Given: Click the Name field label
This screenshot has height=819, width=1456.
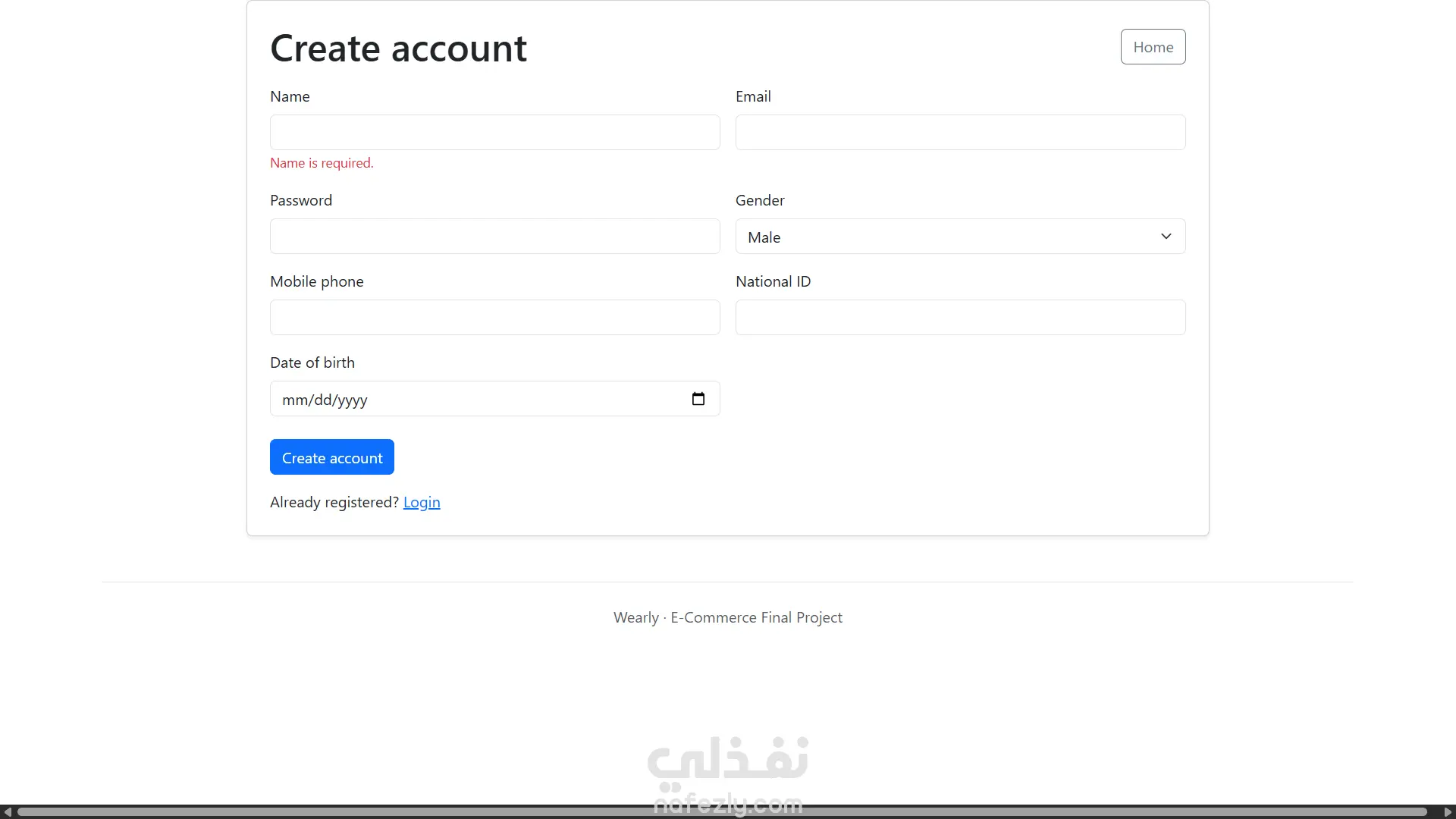Looking at the screenshot, I should (x=290, y=96).
